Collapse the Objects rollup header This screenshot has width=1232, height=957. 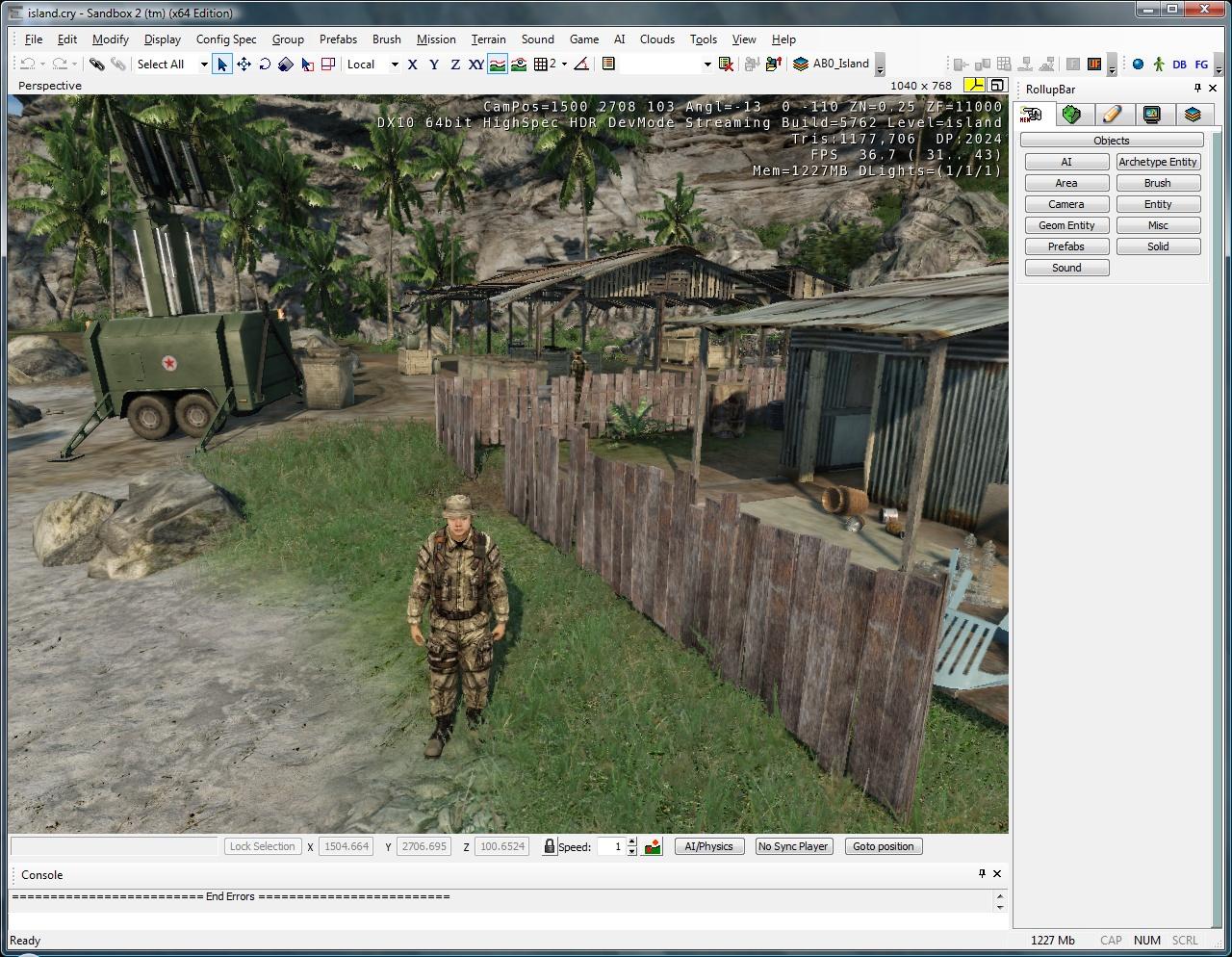coord(1112,141)
